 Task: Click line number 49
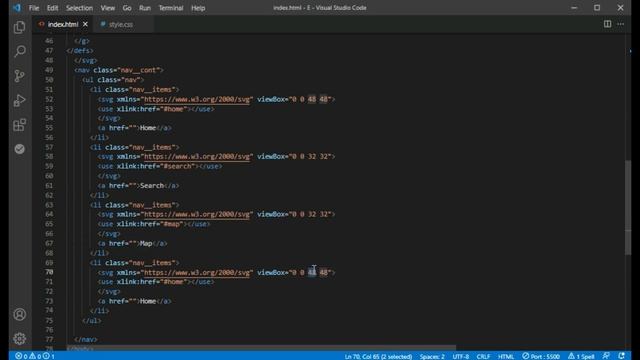(49, 70)
